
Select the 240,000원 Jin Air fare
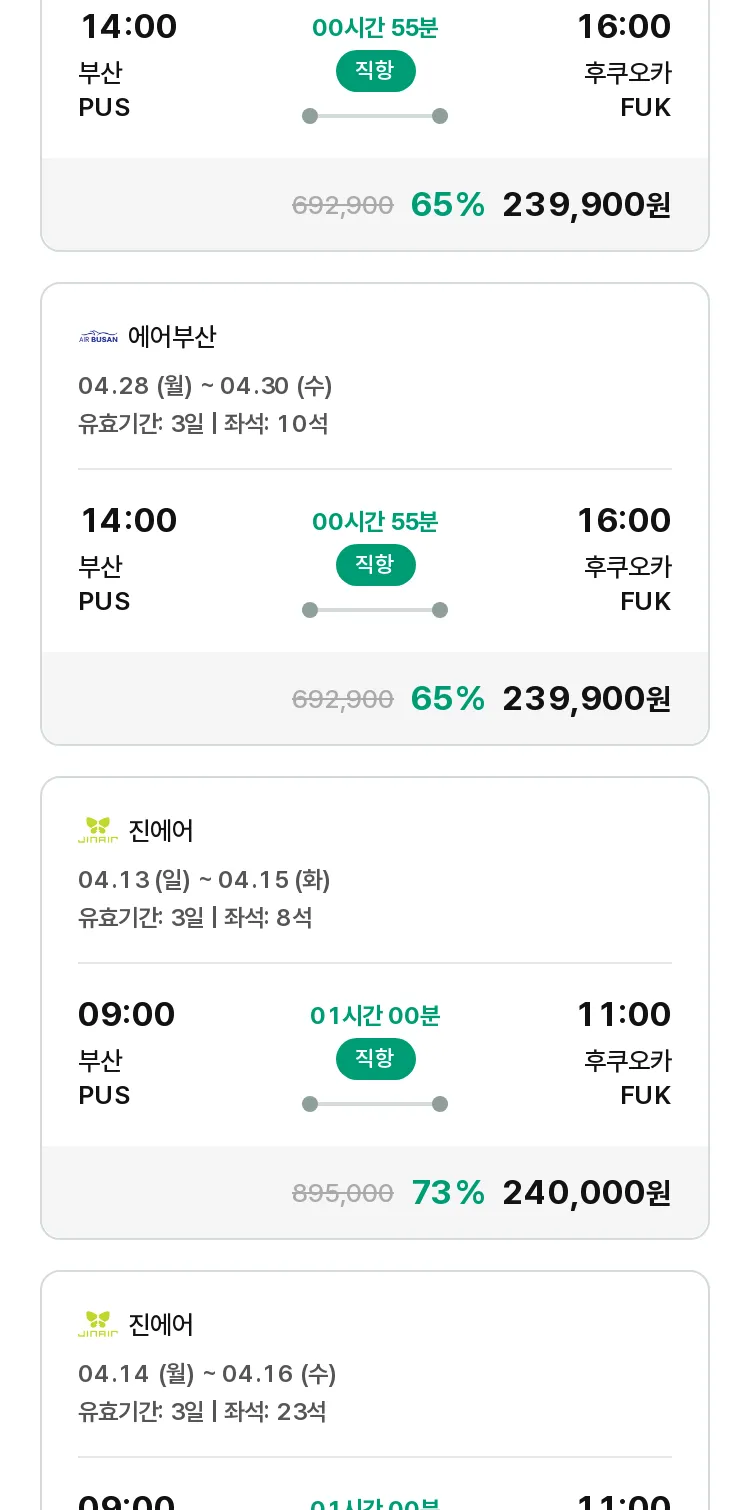(x=586, y=1192)
